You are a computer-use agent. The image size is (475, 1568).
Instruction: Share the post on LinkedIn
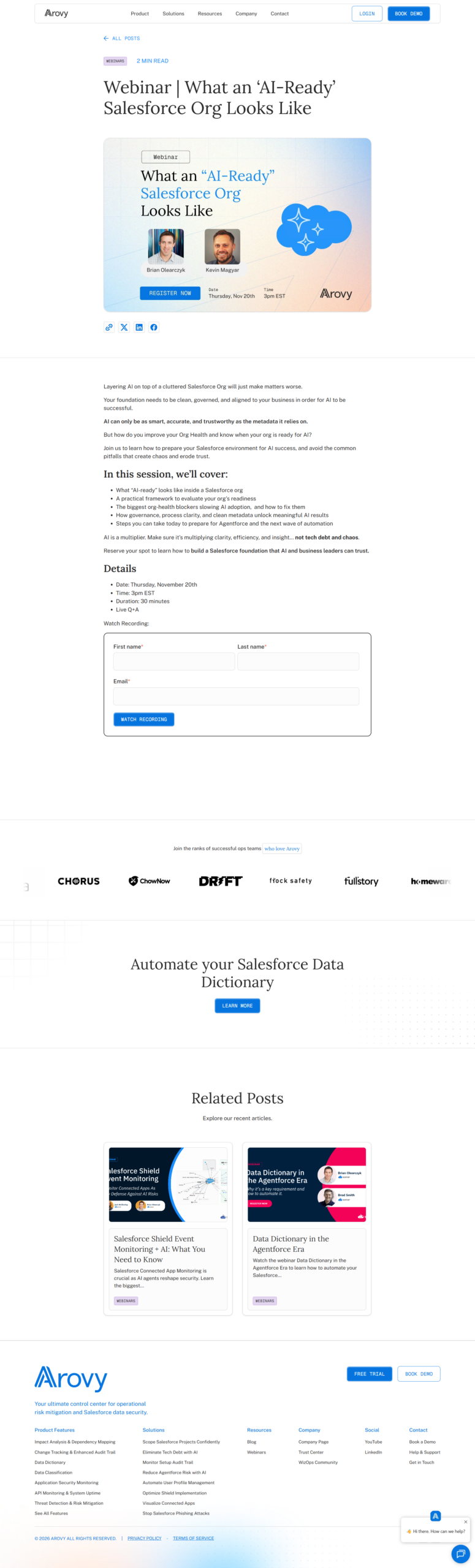[x=139, y=328]
